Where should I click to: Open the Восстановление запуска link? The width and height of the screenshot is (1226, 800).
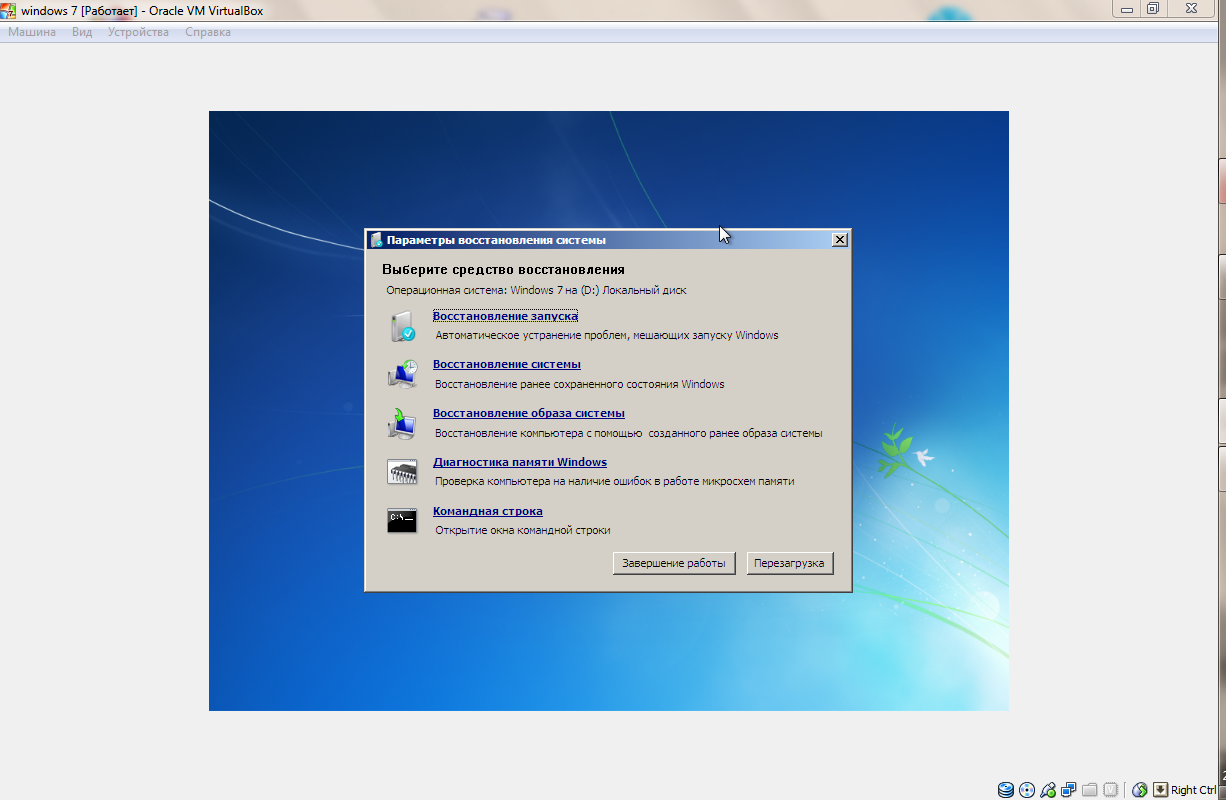[505, 316]
